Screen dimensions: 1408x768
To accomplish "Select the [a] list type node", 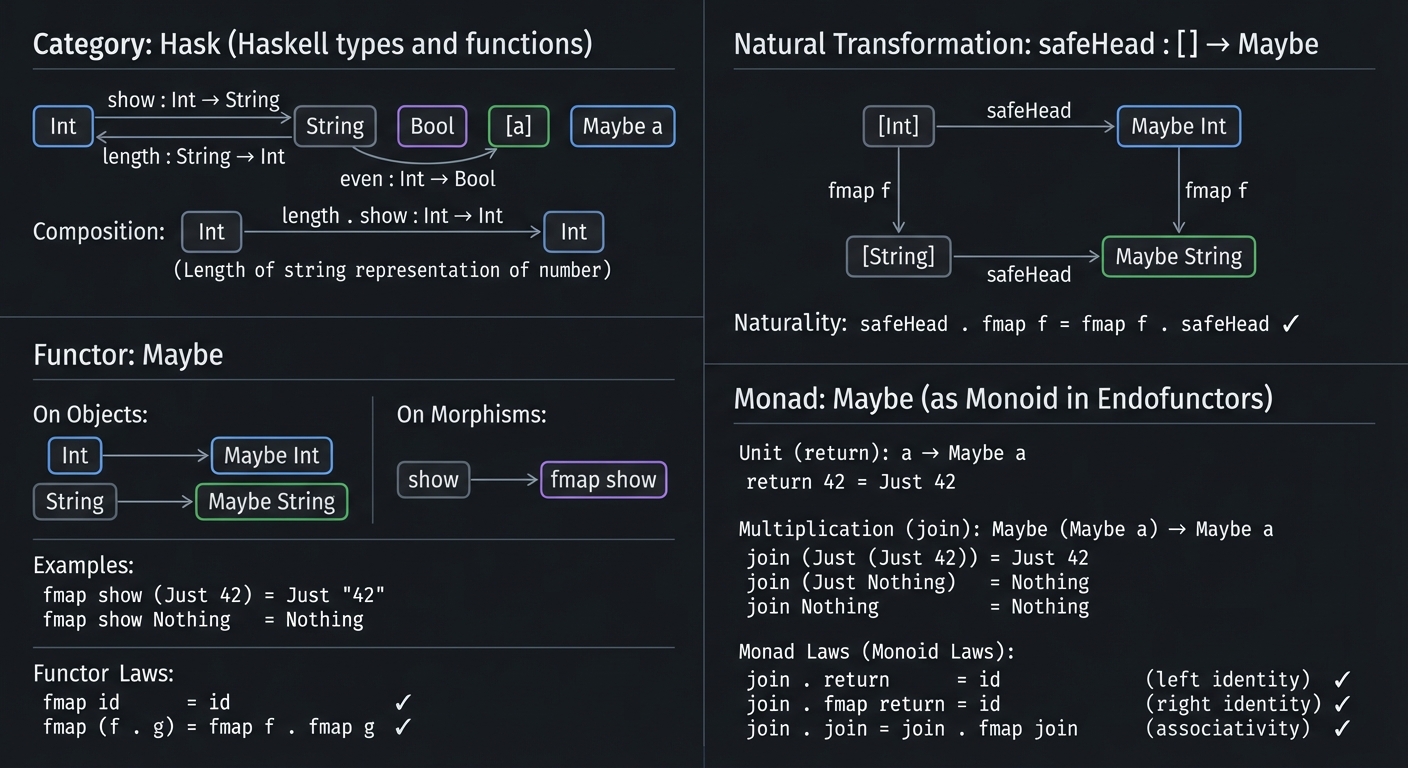I will pyautogui.click(x=518, y=126).
